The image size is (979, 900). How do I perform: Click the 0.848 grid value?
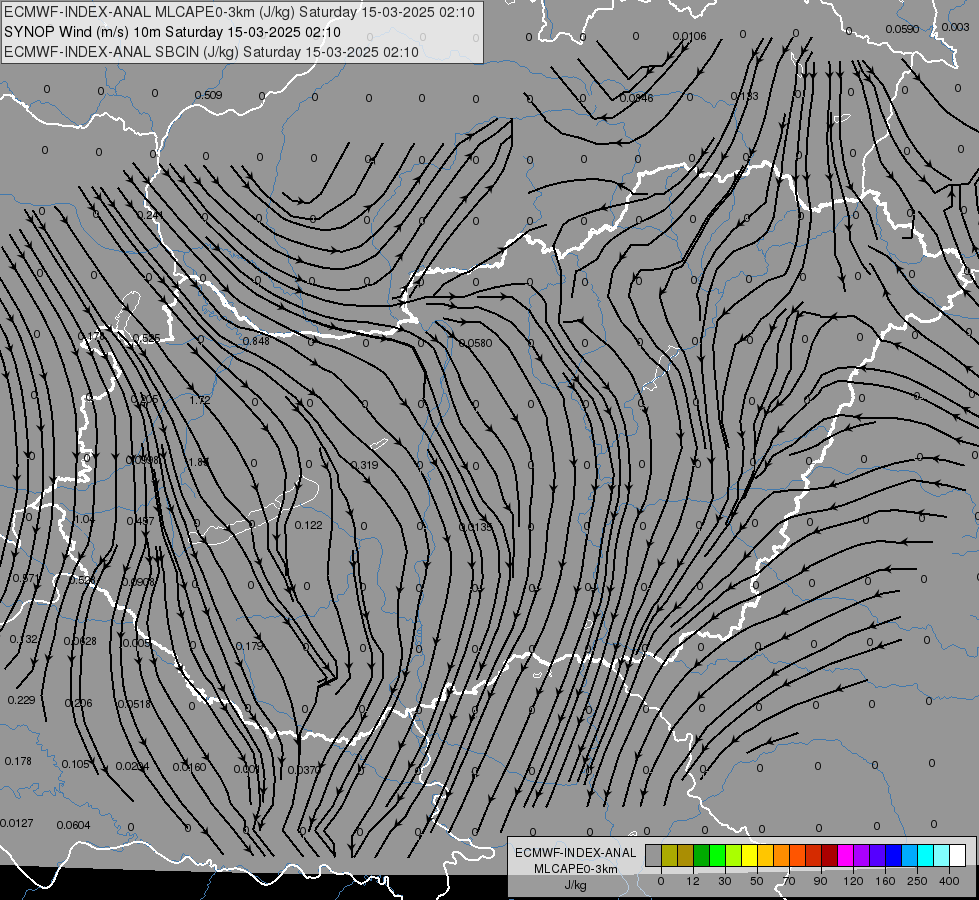(256, 340)
